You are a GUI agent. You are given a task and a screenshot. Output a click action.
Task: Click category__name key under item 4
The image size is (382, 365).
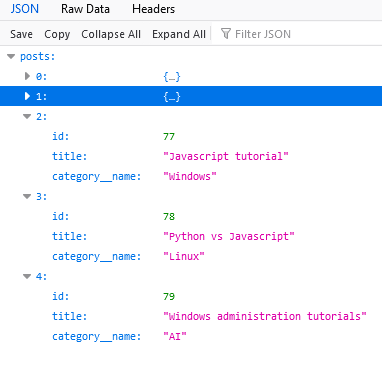[x=97, y=336]
